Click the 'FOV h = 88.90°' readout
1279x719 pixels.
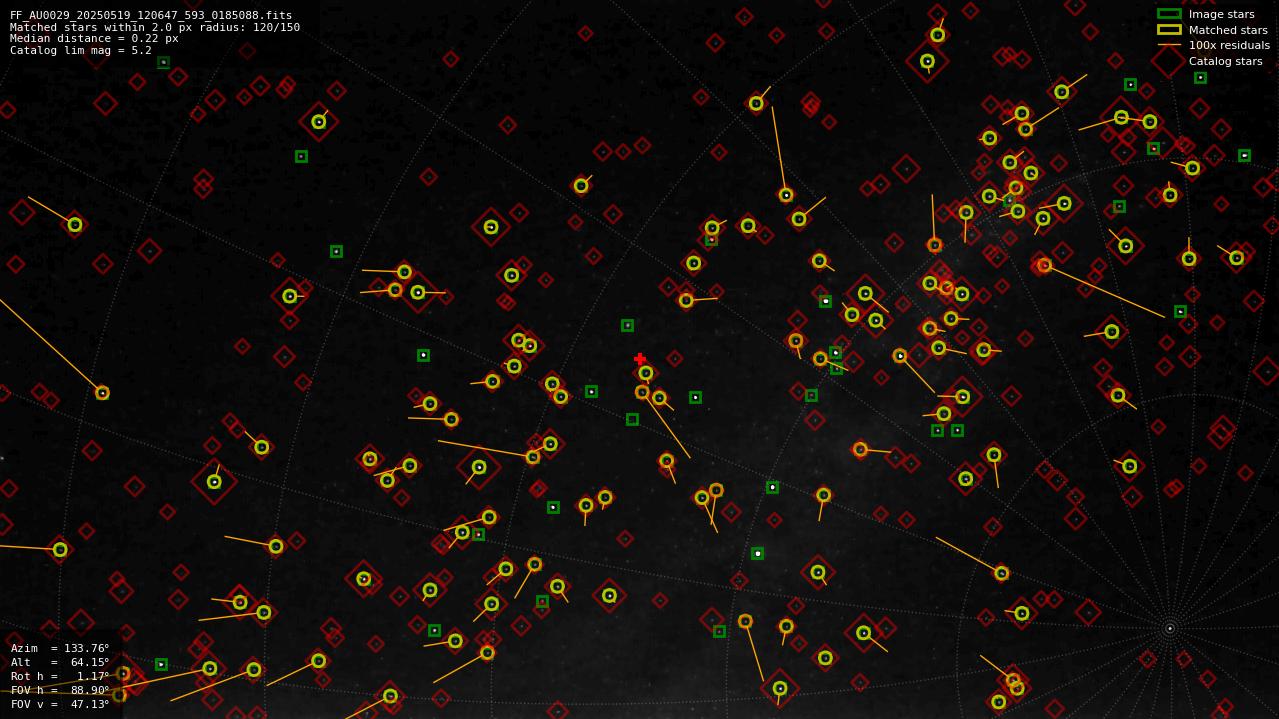pos(60,690)
